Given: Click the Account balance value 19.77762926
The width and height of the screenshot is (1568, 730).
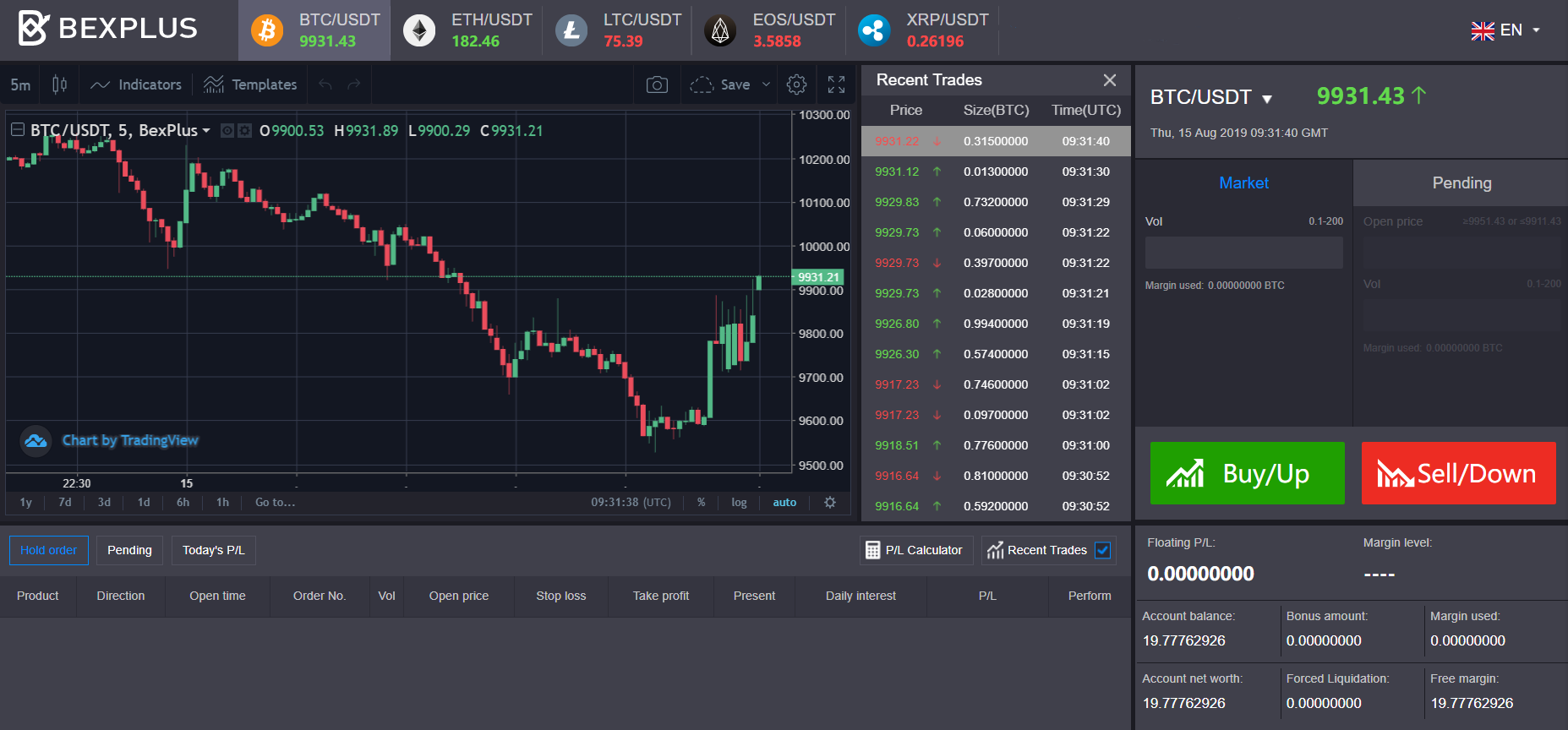Looking at the screenshot, I should (1183, 640).
